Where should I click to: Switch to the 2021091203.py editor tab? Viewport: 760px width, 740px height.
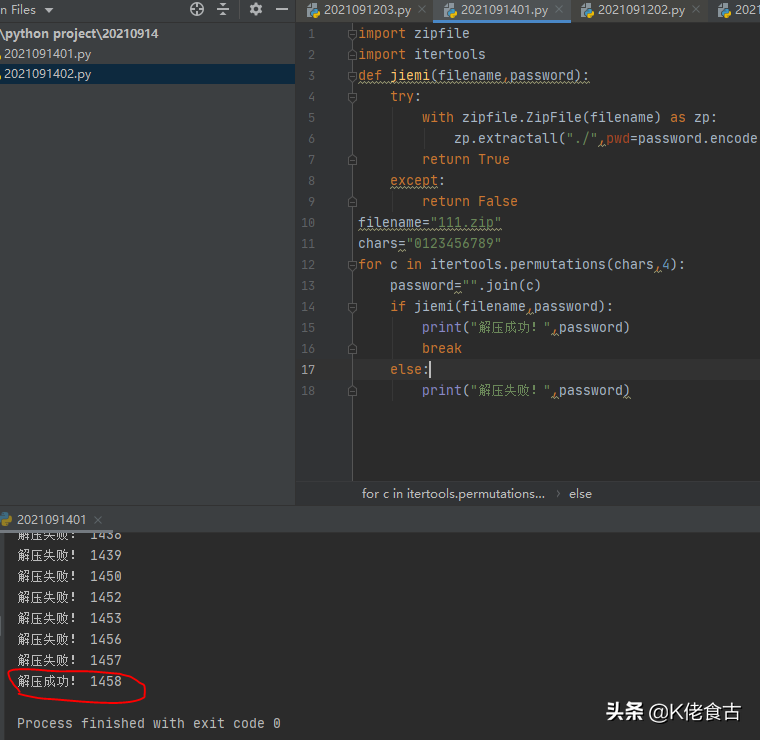pyautogui.click(x=366, y=11)
